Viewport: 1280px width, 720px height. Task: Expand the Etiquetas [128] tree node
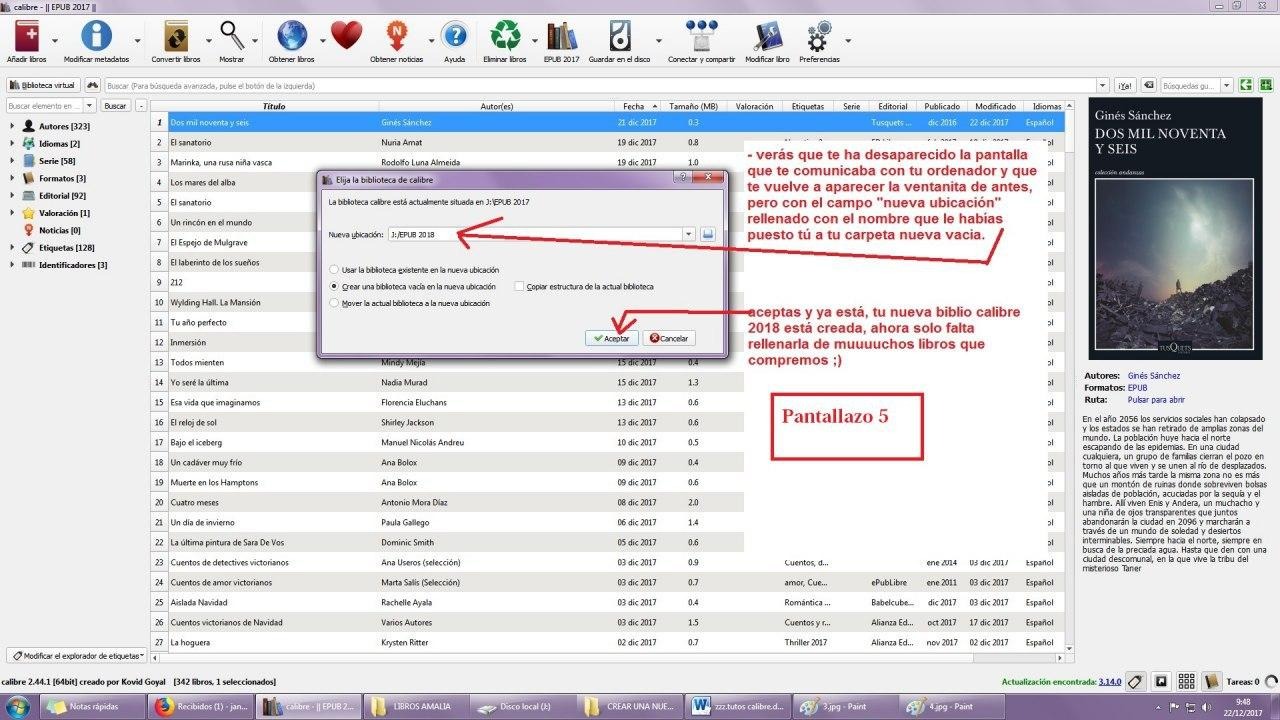tap(12, 248)
